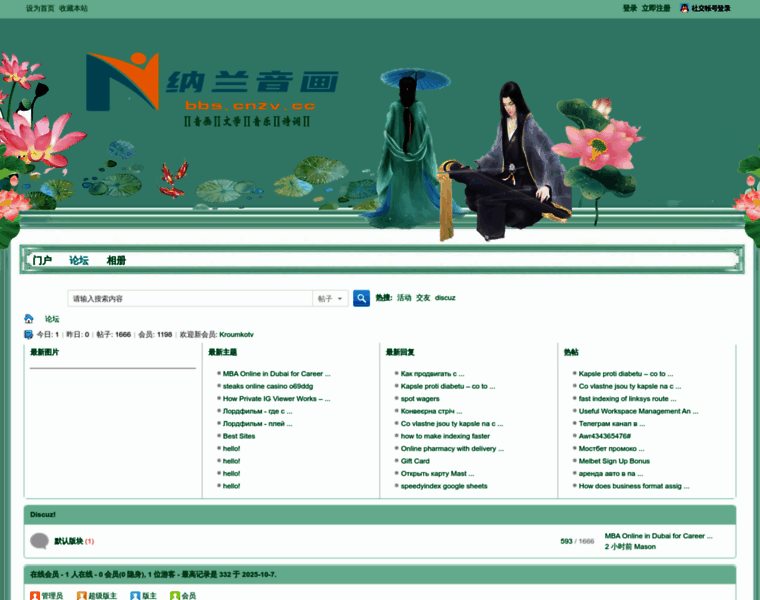Screen dimensions: 760x600
Task: Click the 帖子: 1666 statistic
Action: [x=113, y=334]
